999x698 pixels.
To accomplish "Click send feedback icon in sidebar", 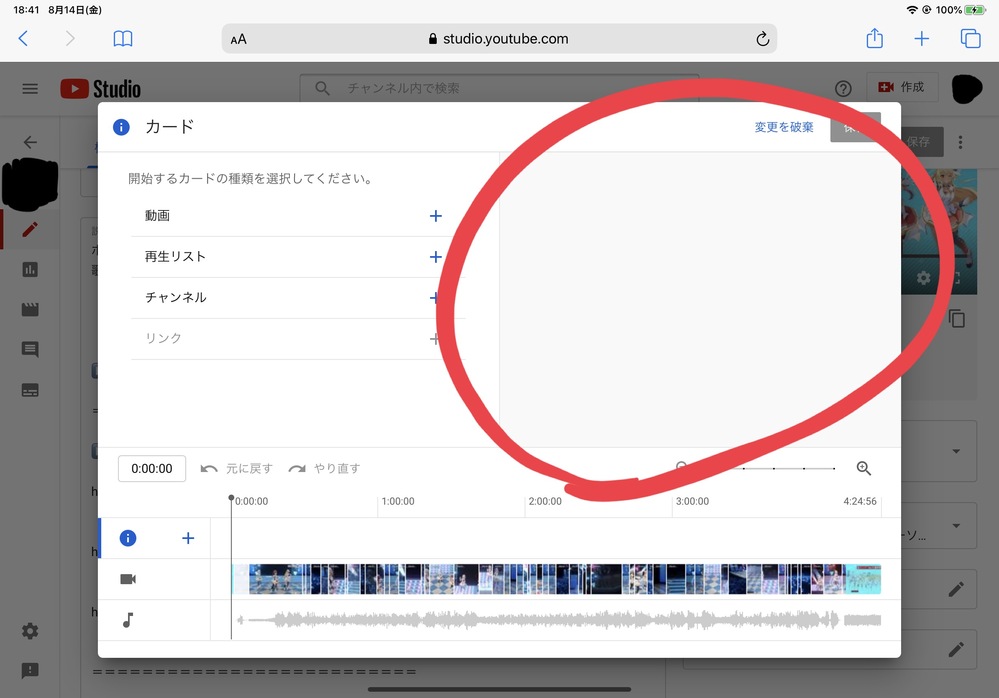I will point(30,670).
